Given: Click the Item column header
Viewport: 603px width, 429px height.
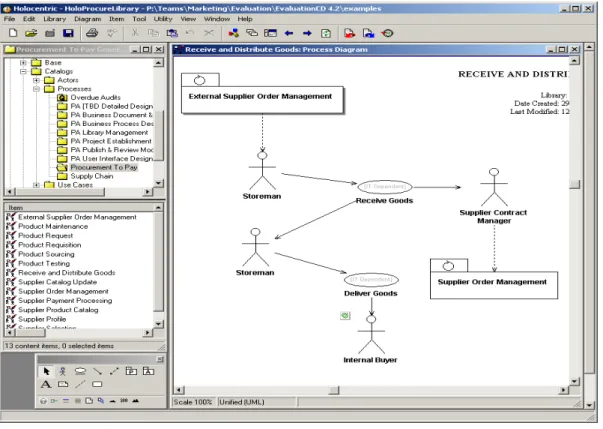Looking at the screenshot, I should [x=79, y=208].
